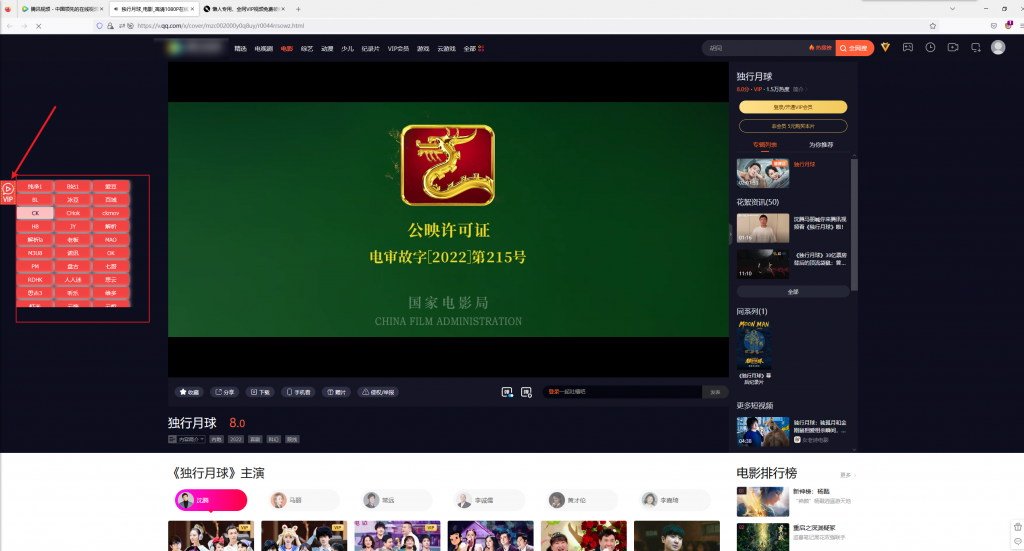Viewport: 1024px width, 551px height.
Task: Open the 独行月球 main feature thumbnail
Action: (x=763, y=173)
